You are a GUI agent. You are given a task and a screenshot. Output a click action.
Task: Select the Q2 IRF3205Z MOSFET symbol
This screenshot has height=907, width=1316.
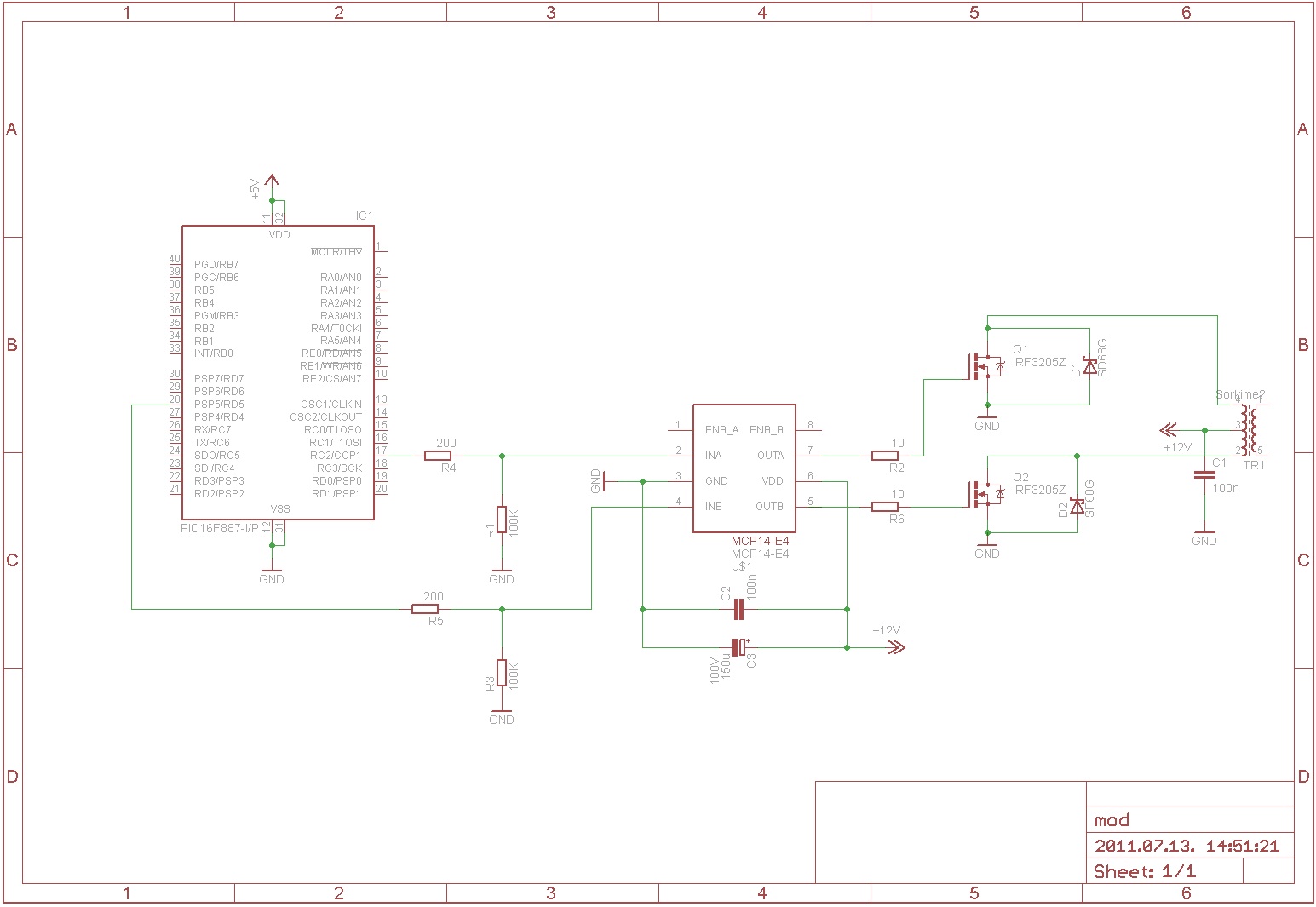(986, 494)
